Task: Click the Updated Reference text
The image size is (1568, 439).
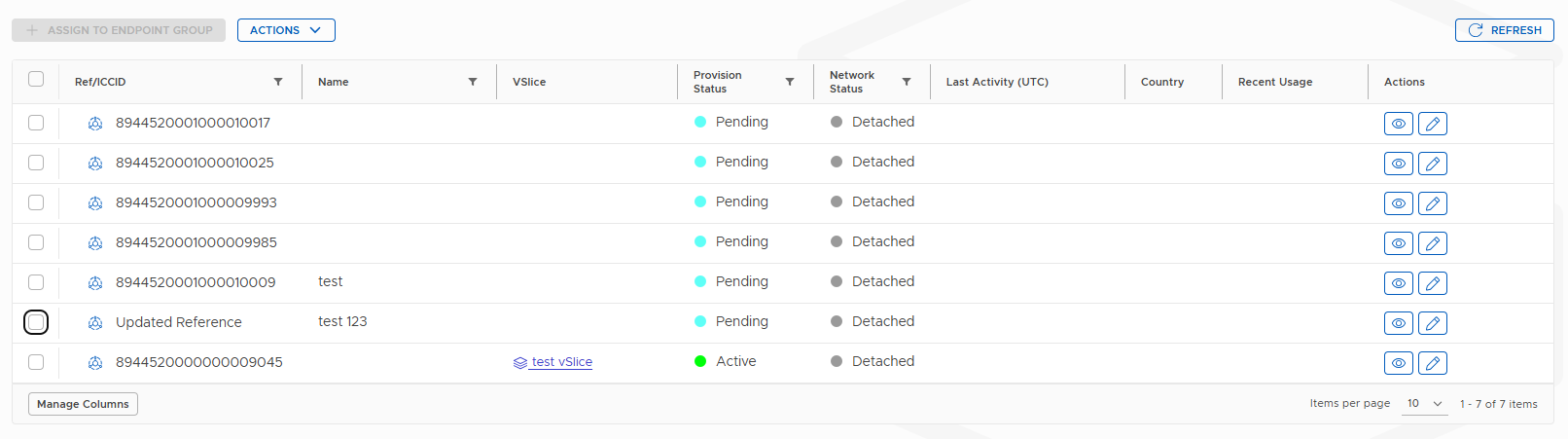Action: (x=179, y=322)
